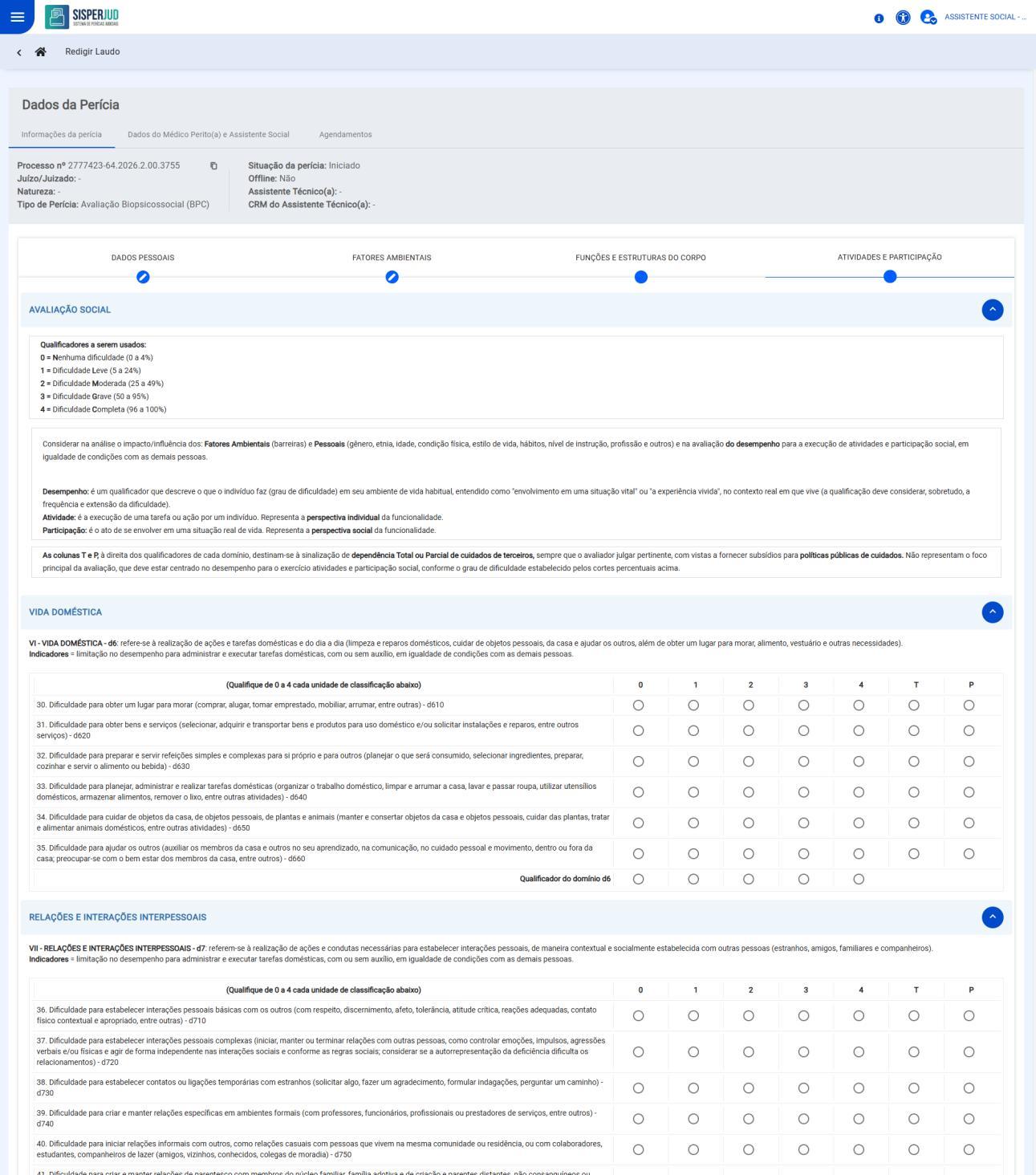
Task: Set Qualificador do domínio d6 to 0
Action: (639, 879)
